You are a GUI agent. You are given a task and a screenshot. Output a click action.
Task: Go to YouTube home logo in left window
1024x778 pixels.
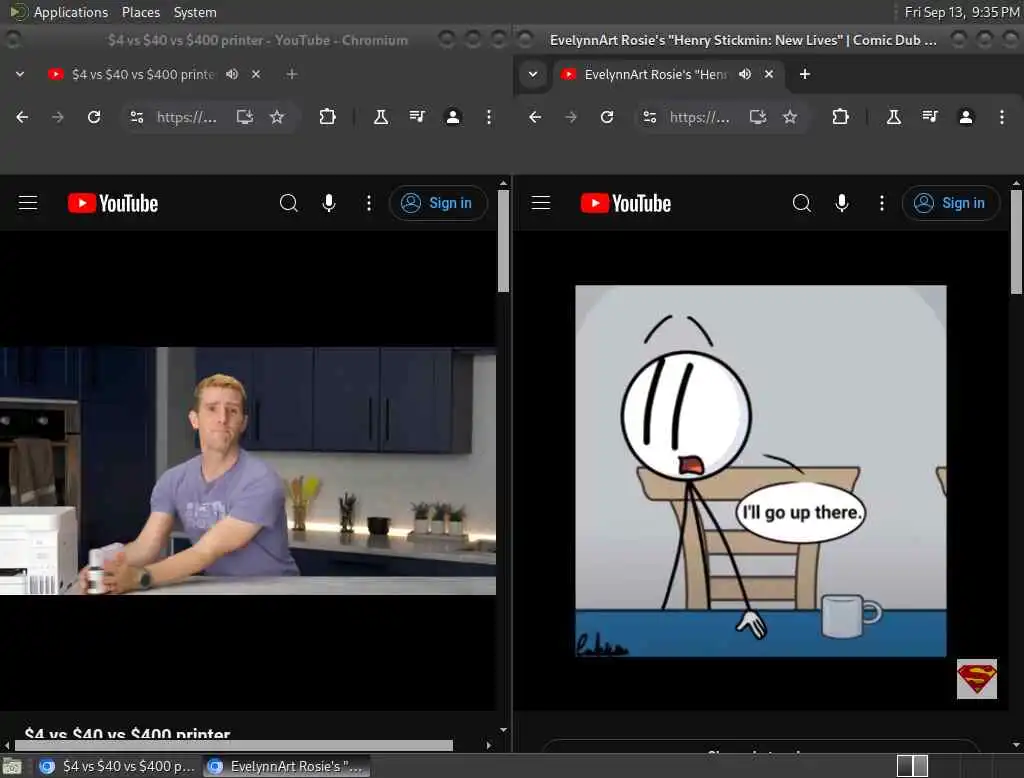pos(113,203)
